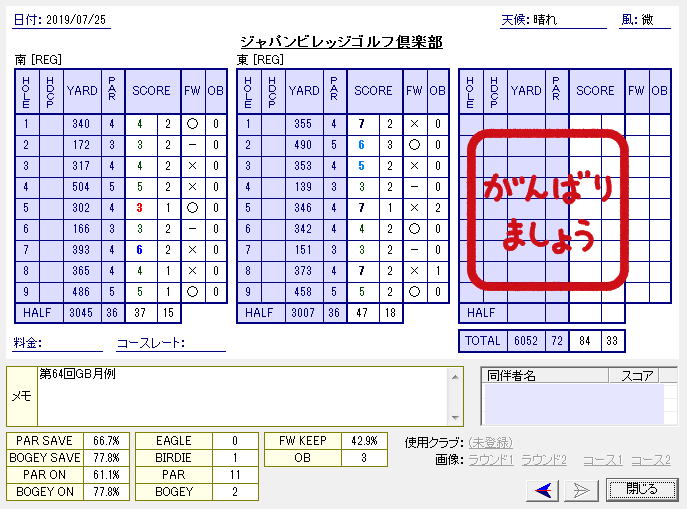
Task: Click total yardage 6052
Action: (526, 341)
